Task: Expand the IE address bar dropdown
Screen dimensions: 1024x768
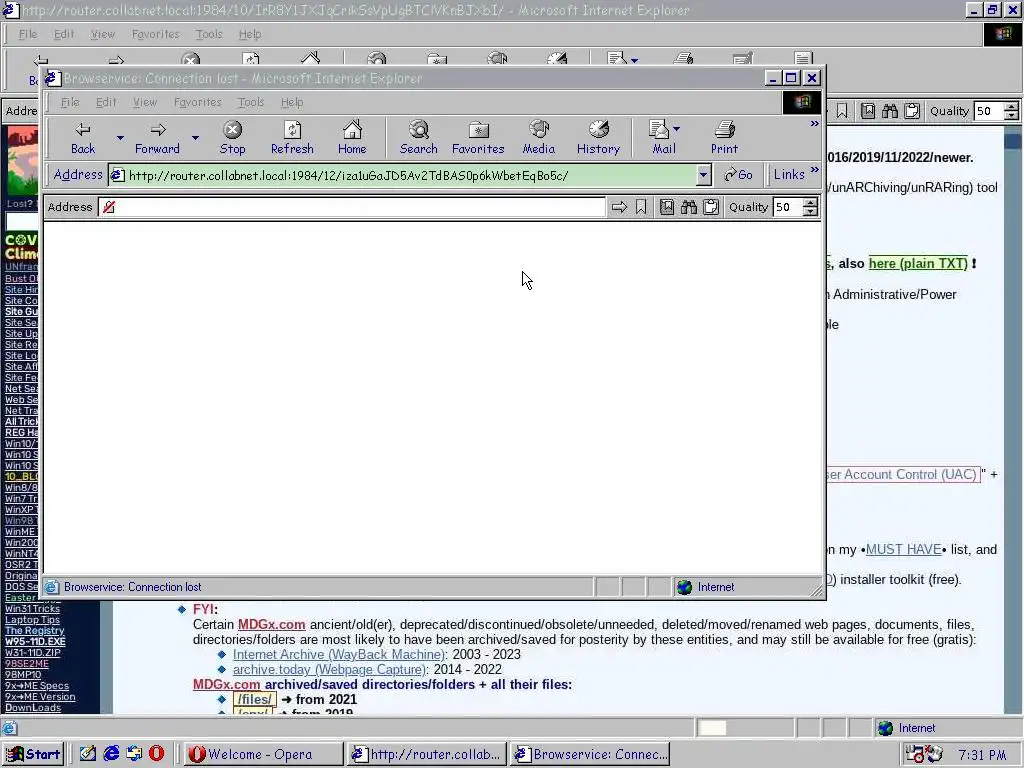Action: coord(703,175)
